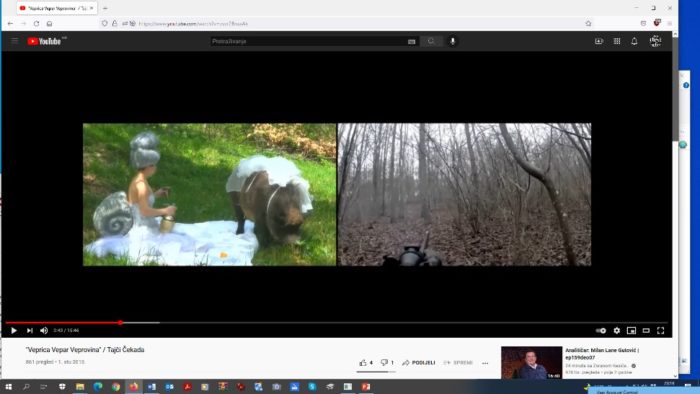Screen dimensions: 700x394
Task: Go forward in browser history
Action: pyautogui.click(x=23, y=24)
